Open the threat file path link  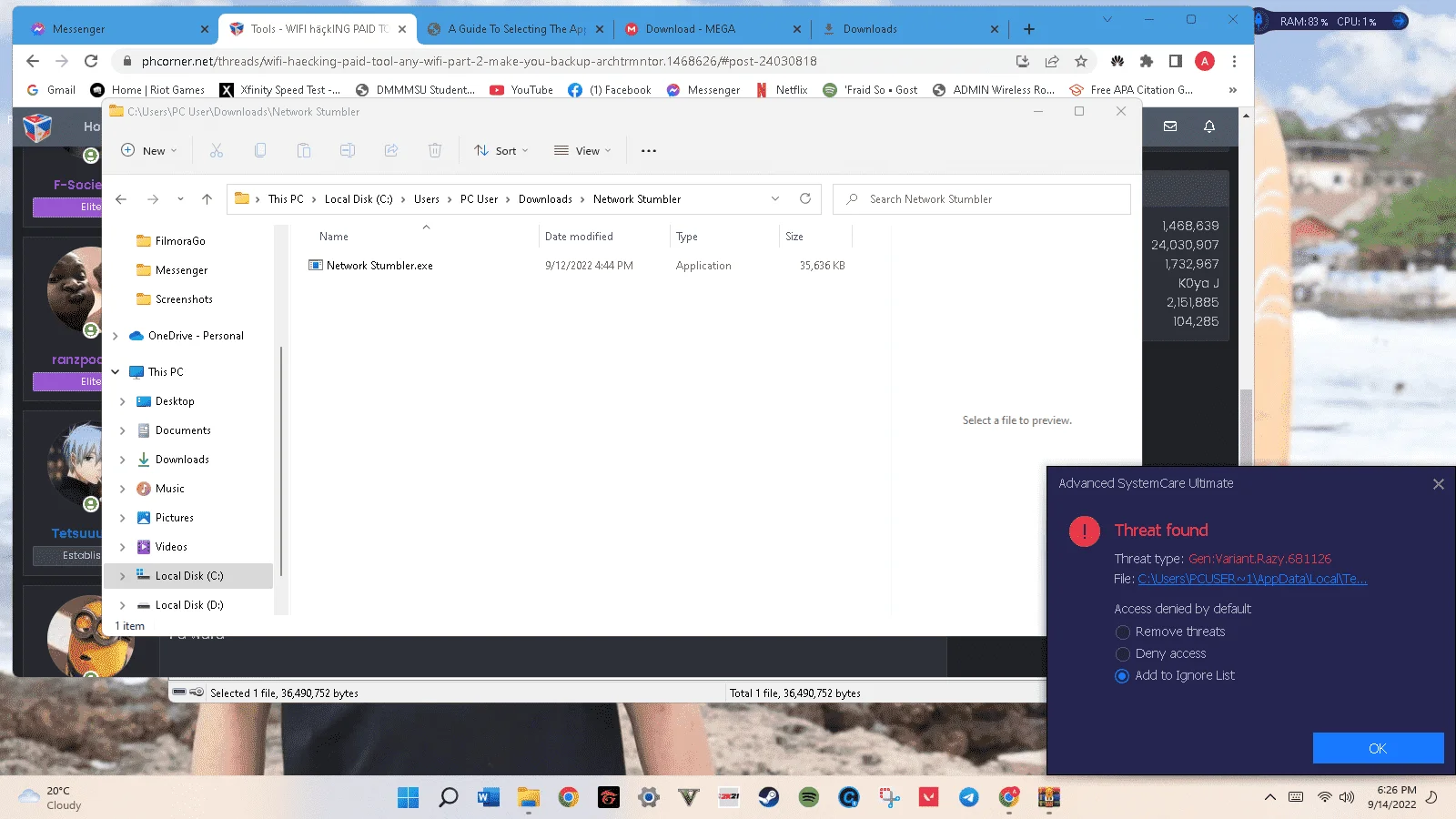coord(1252,579)
